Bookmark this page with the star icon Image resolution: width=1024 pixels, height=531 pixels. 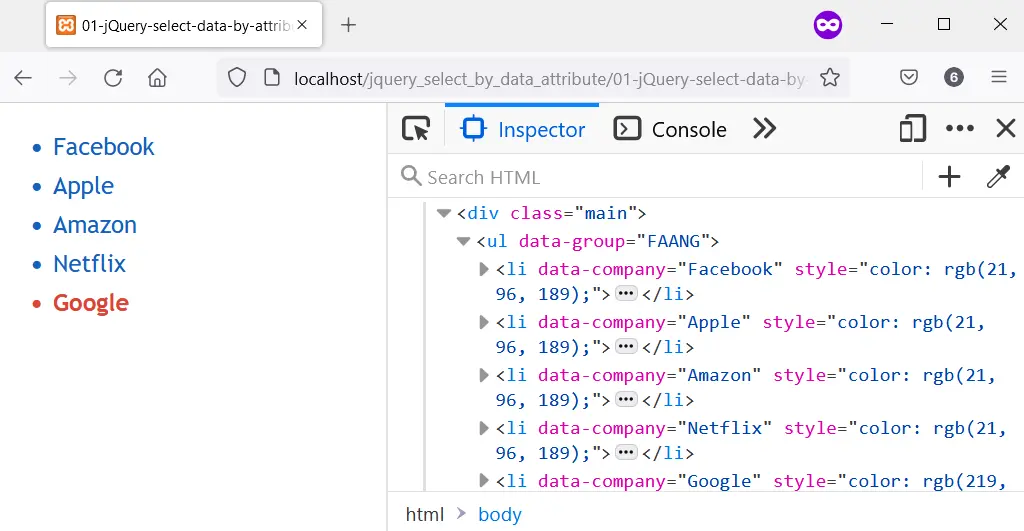pos(830,78)
